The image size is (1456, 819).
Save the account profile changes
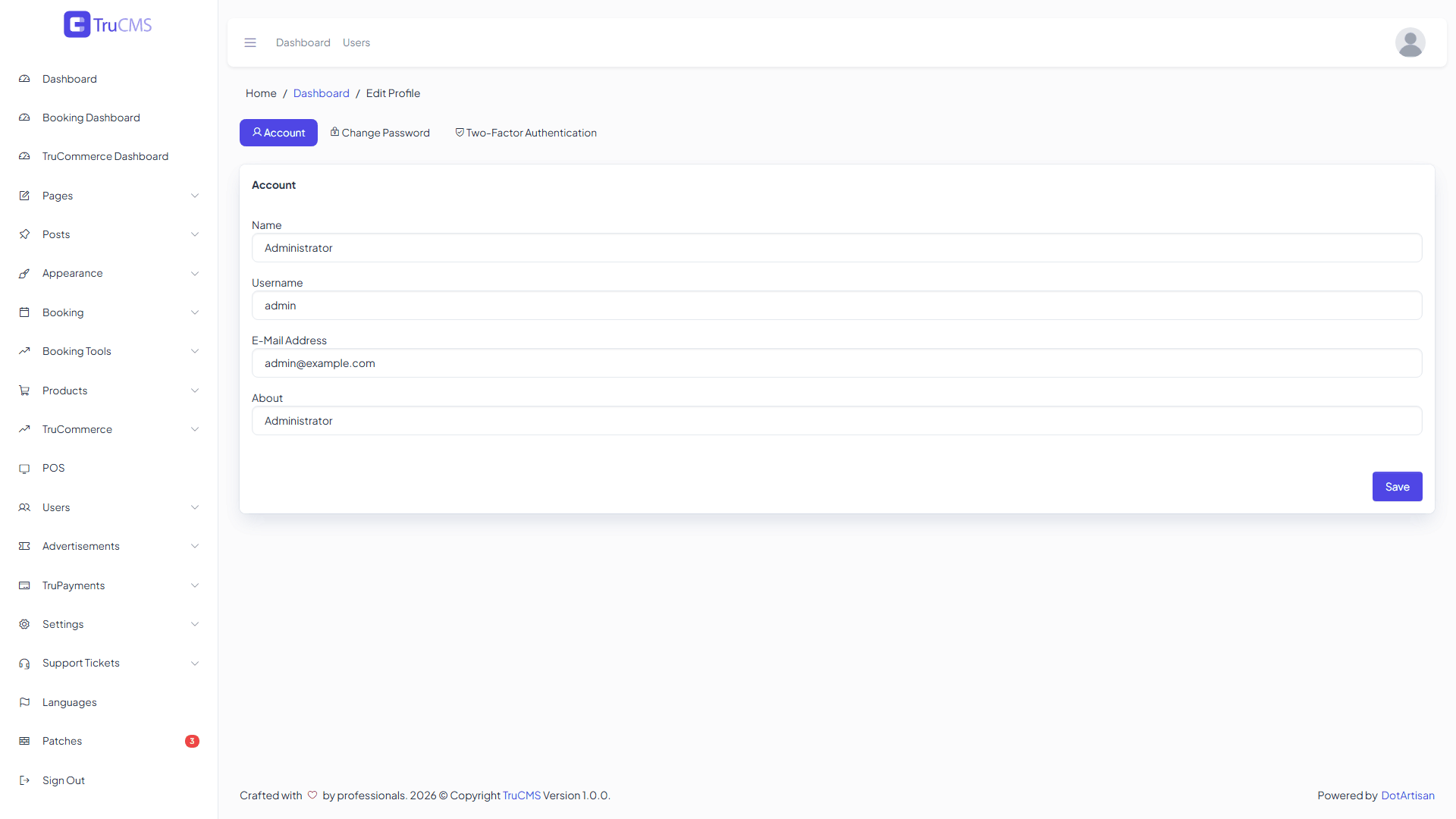[1397, 487]
